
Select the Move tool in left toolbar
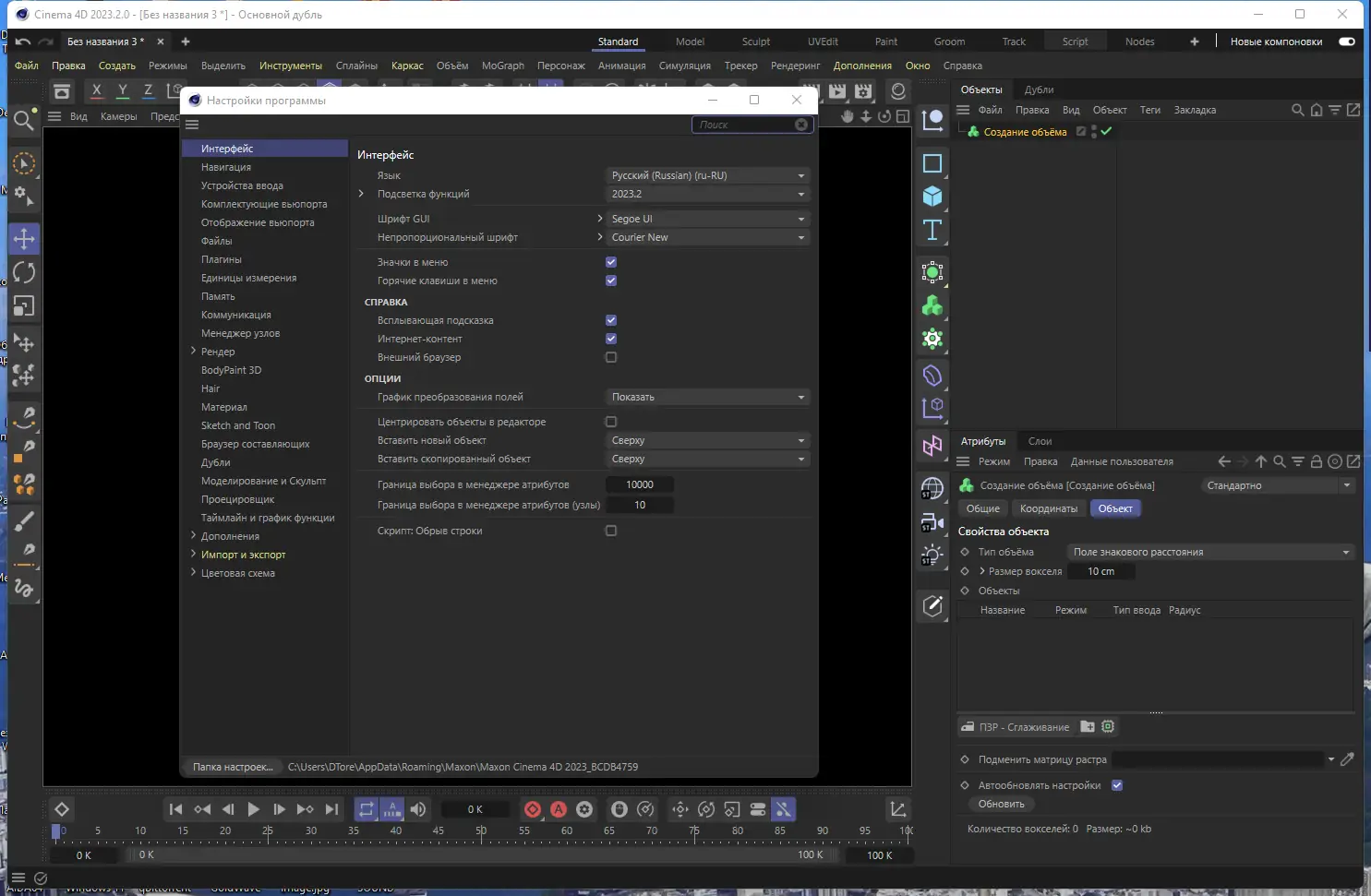coord(24,239)
